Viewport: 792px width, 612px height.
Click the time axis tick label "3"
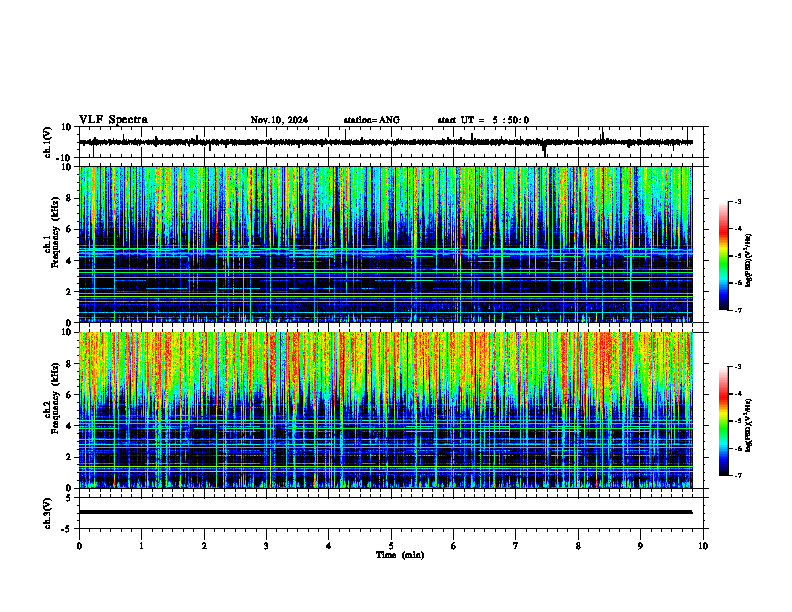pos(266,546)
